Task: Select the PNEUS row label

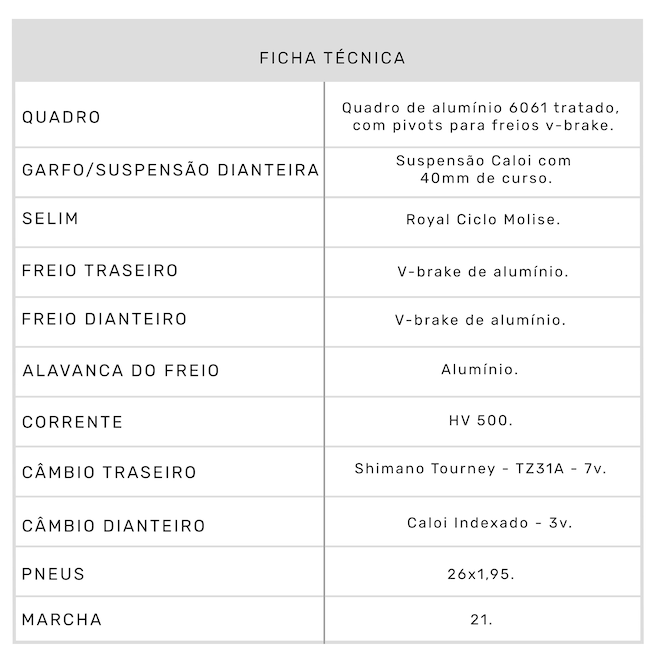Action: pos(54,574)
